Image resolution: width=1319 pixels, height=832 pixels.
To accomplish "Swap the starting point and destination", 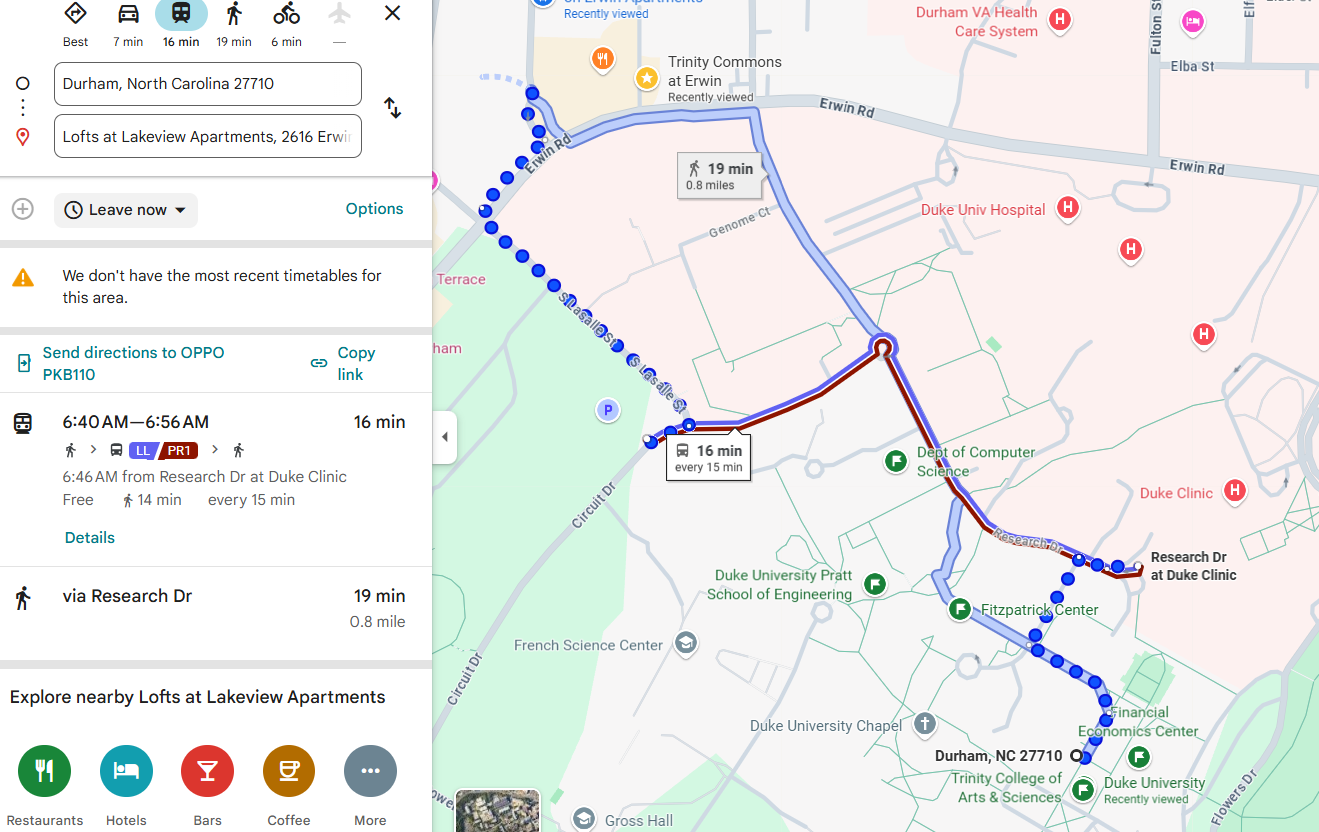I will coord(393,108).
